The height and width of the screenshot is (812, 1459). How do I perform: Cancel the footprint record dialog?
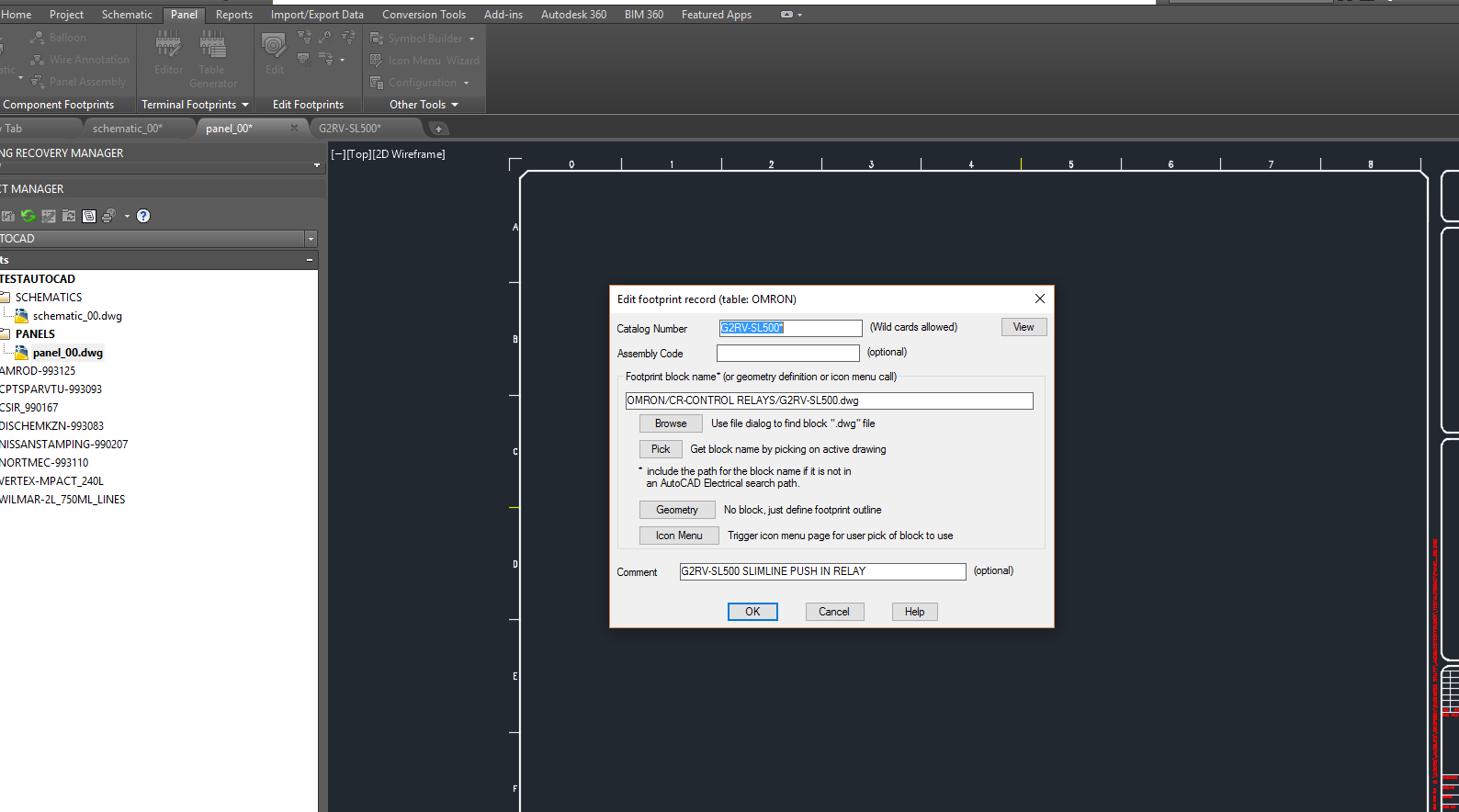point(834,612)
